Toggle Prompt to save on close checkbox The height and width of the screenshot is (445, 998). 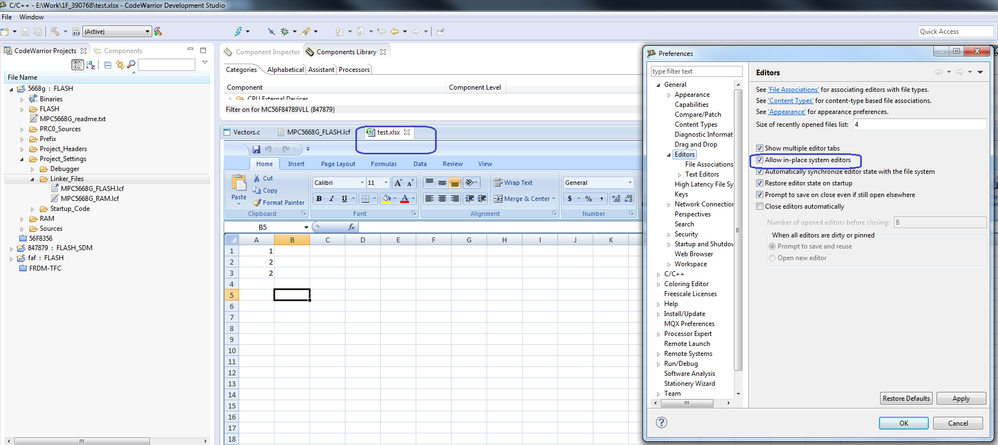(x=759, y=195)
